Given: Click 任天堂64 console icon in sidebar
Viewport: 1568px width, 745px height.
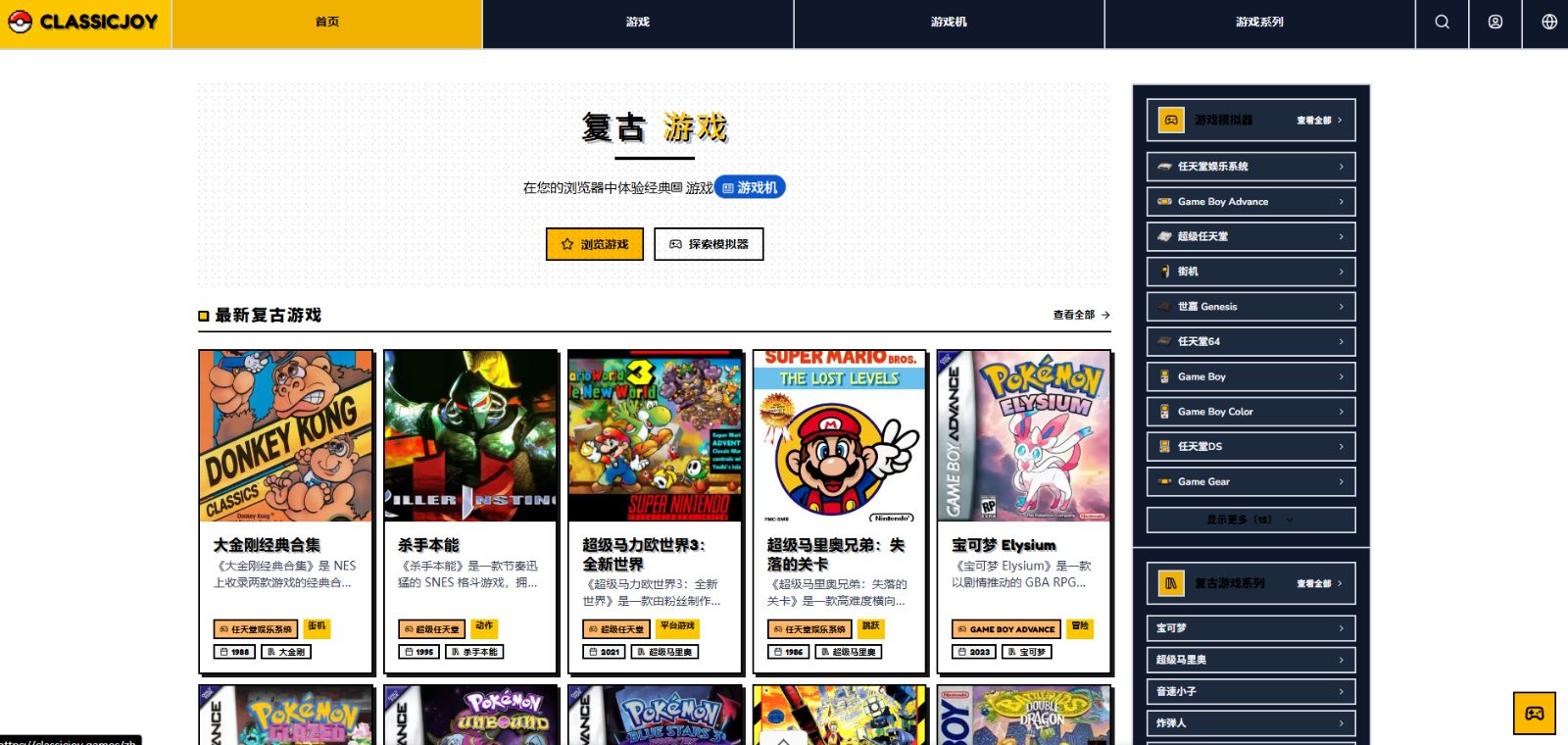Looking at the screenshot, I should click(1164, 341).
